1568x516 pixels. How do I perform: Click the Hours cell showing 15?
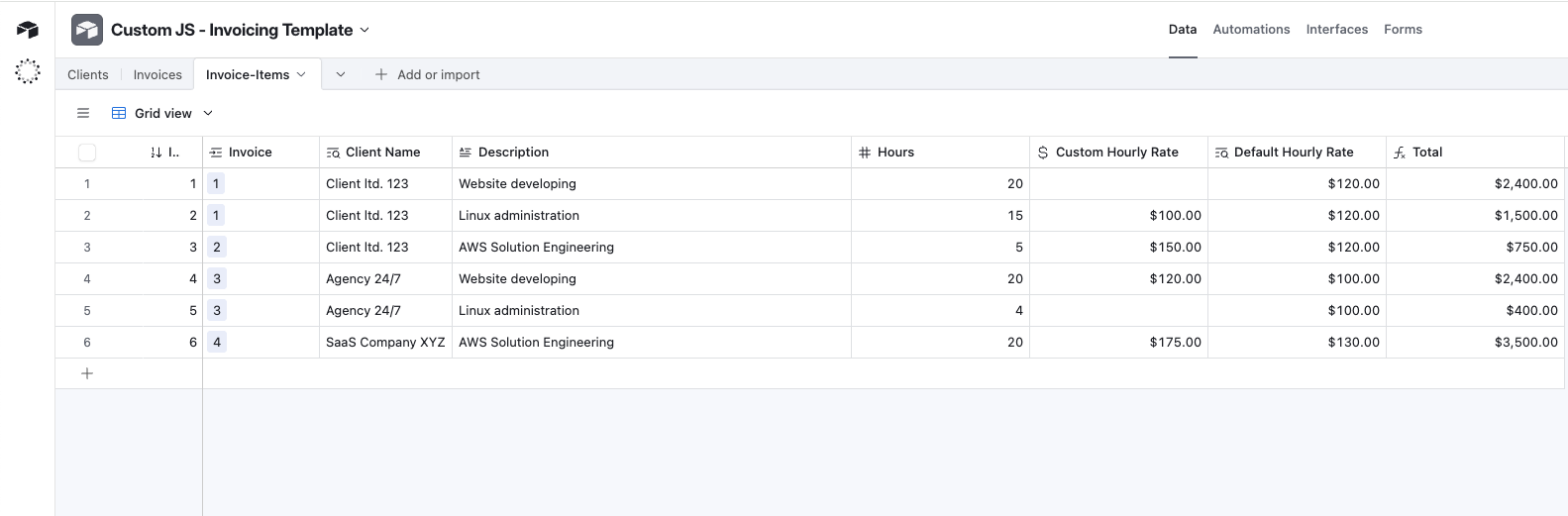click(x=940, y=215)
